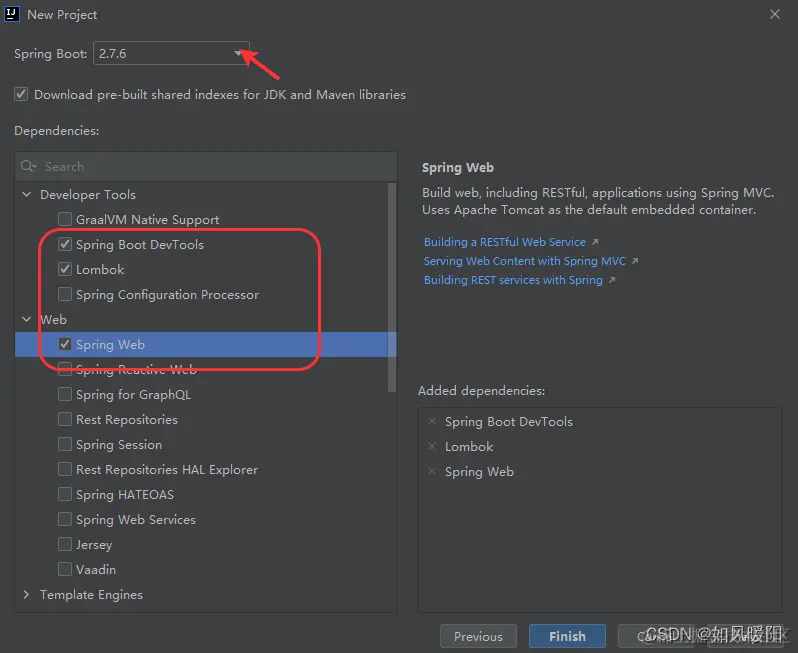The height and width of the screenshot is (653, 798).
Task: Close the New Project dialog
Action: (x=775, y=14)
